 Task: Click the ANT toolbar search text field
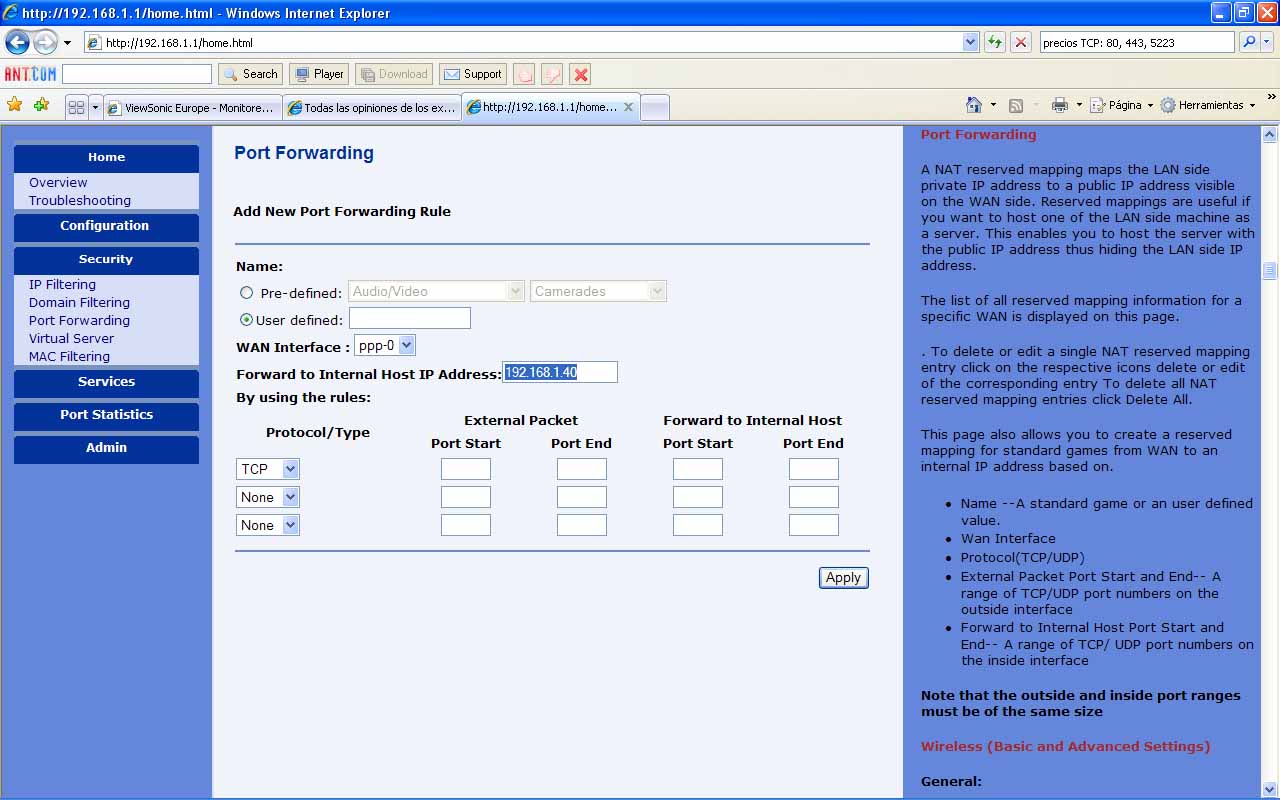(x=137, y=74)
